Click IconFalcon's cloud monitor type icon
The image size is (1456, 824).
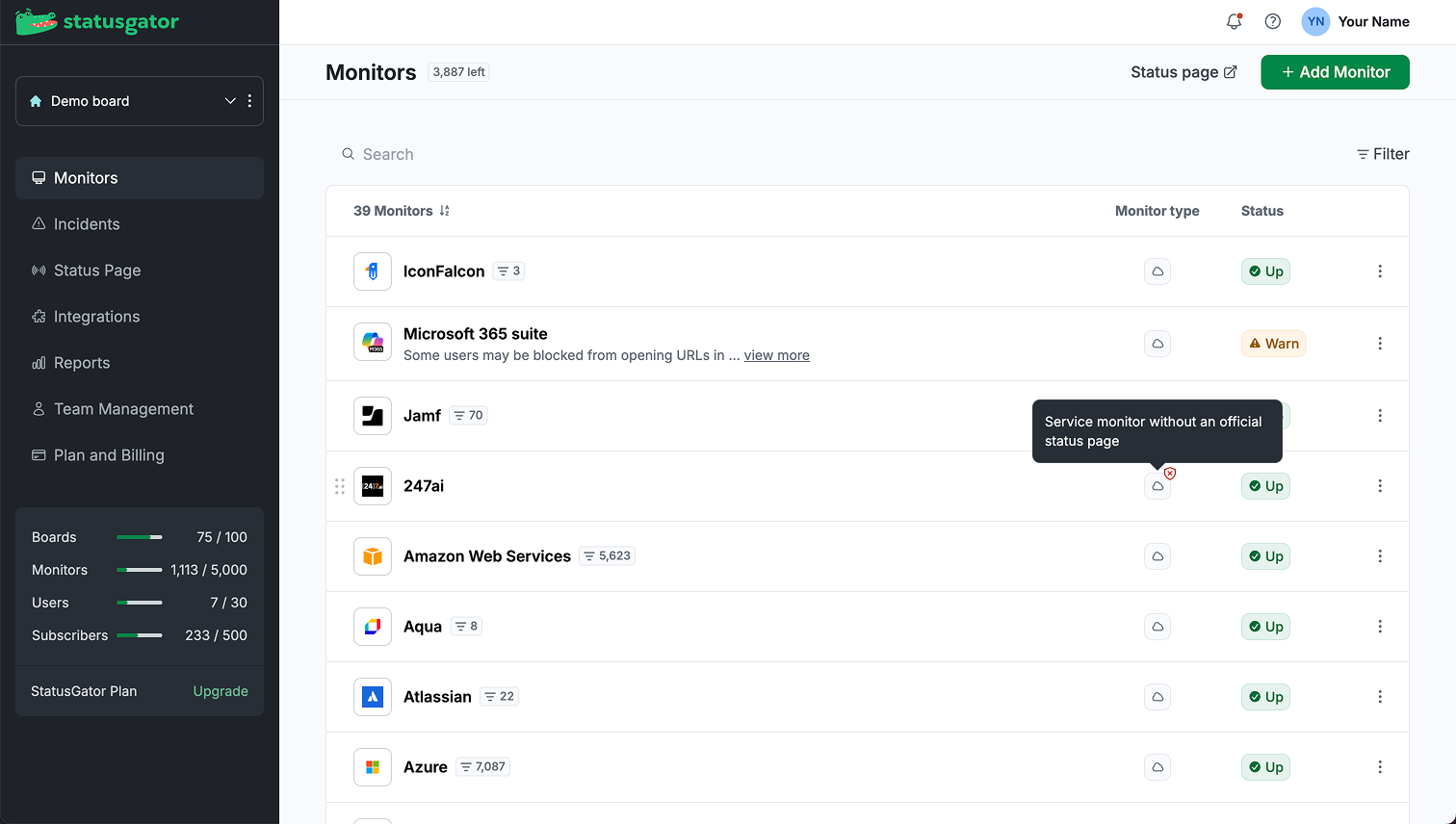click(x=1157, y=271)
